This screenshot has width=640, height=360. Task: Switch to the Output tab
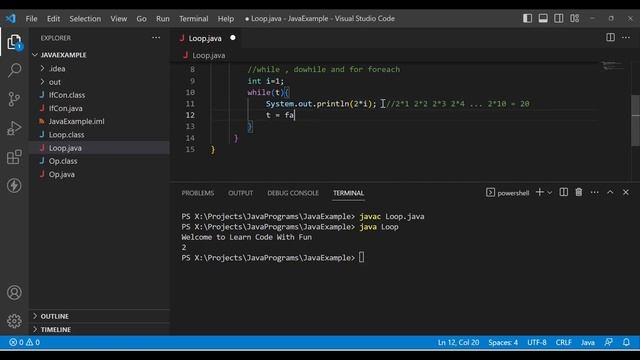tap(240, 193)
